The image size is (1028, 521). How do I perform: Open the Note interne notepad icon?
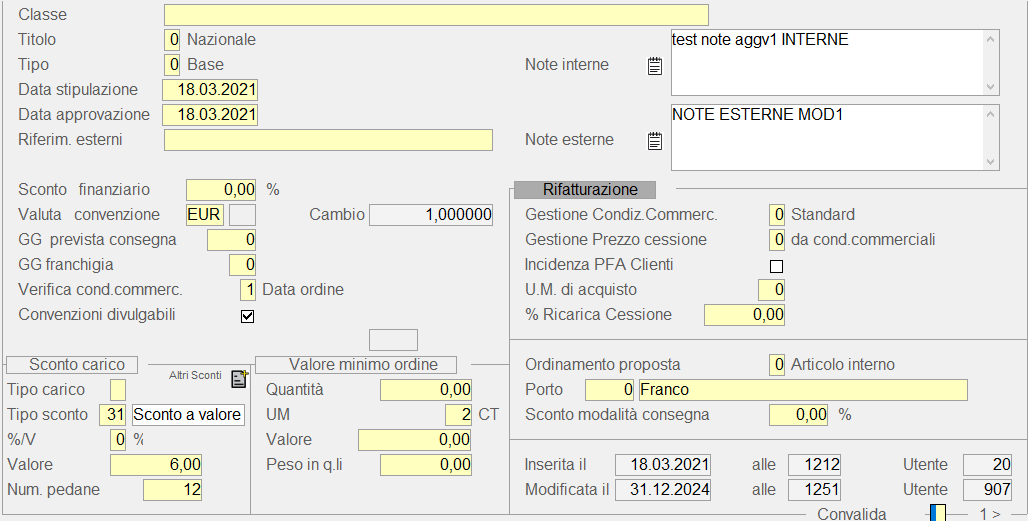click(x=655, y=66)
